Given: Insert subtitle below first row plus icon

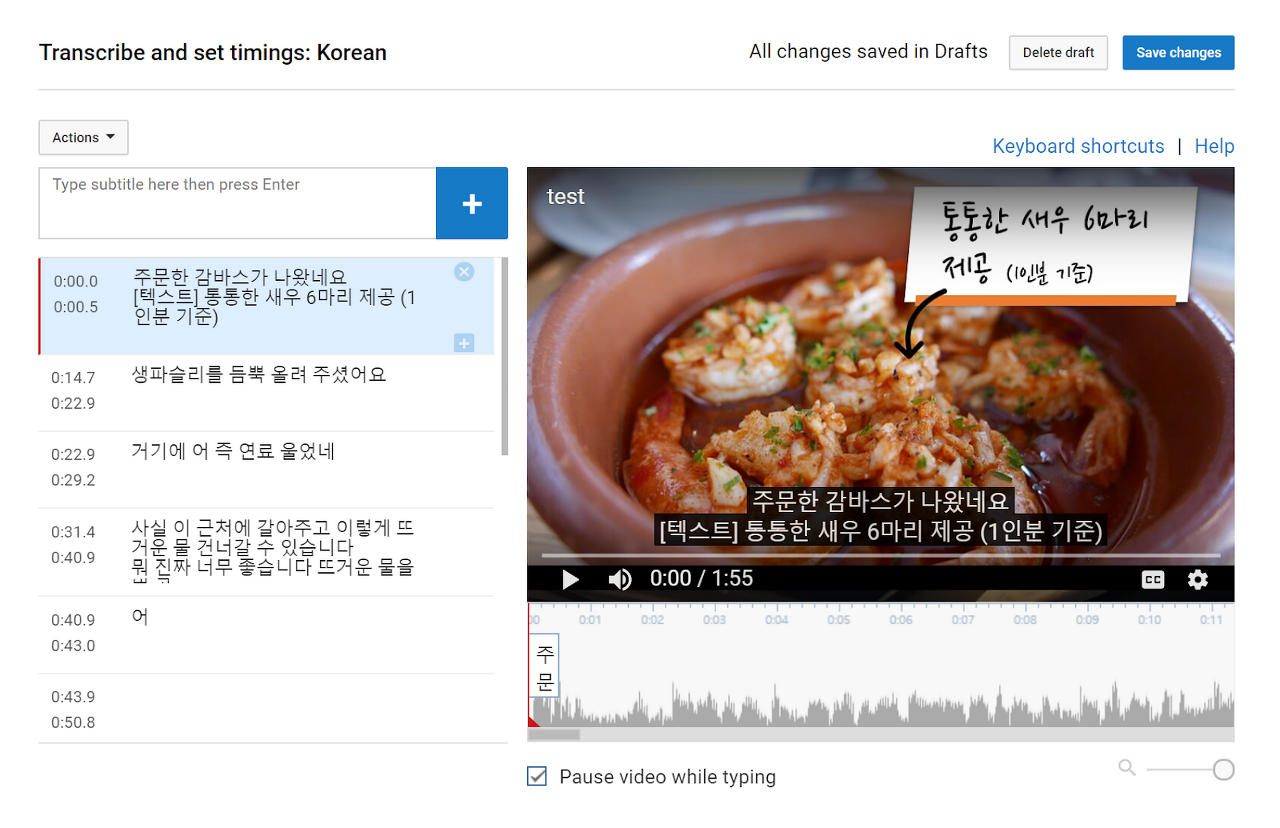Looking at the screenshot, I should pos(464,343).
